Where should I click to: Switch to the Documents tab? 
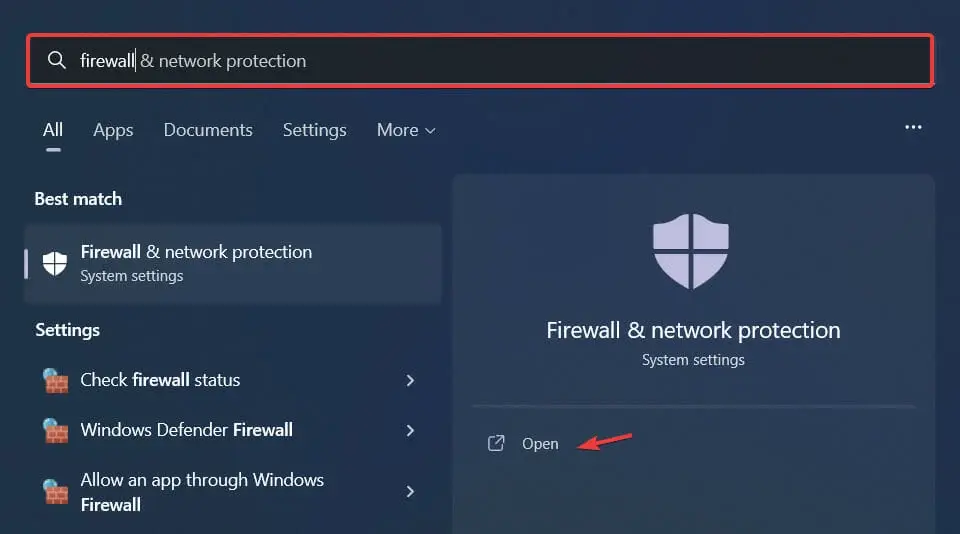click(x=208, y=130)
